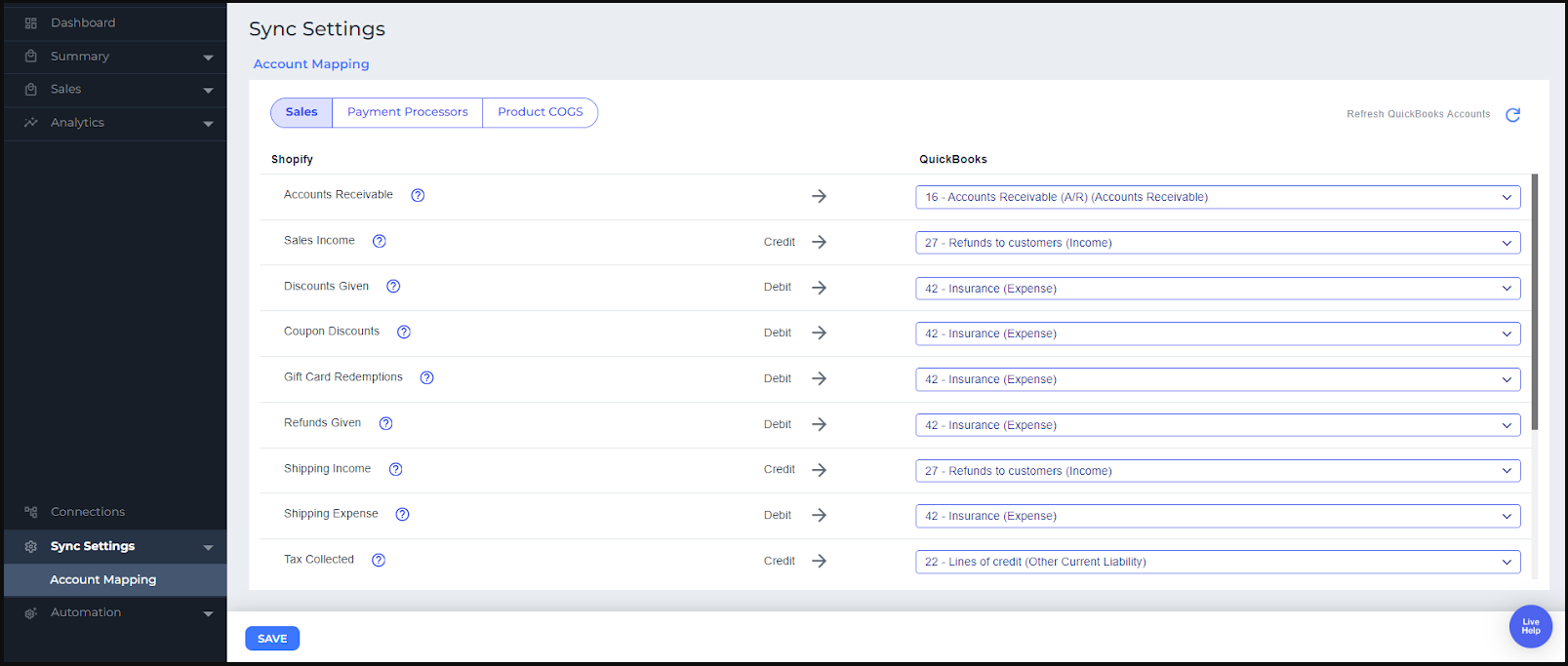
Task: Expand the Summary sidebar section
Action: [114, 57]
